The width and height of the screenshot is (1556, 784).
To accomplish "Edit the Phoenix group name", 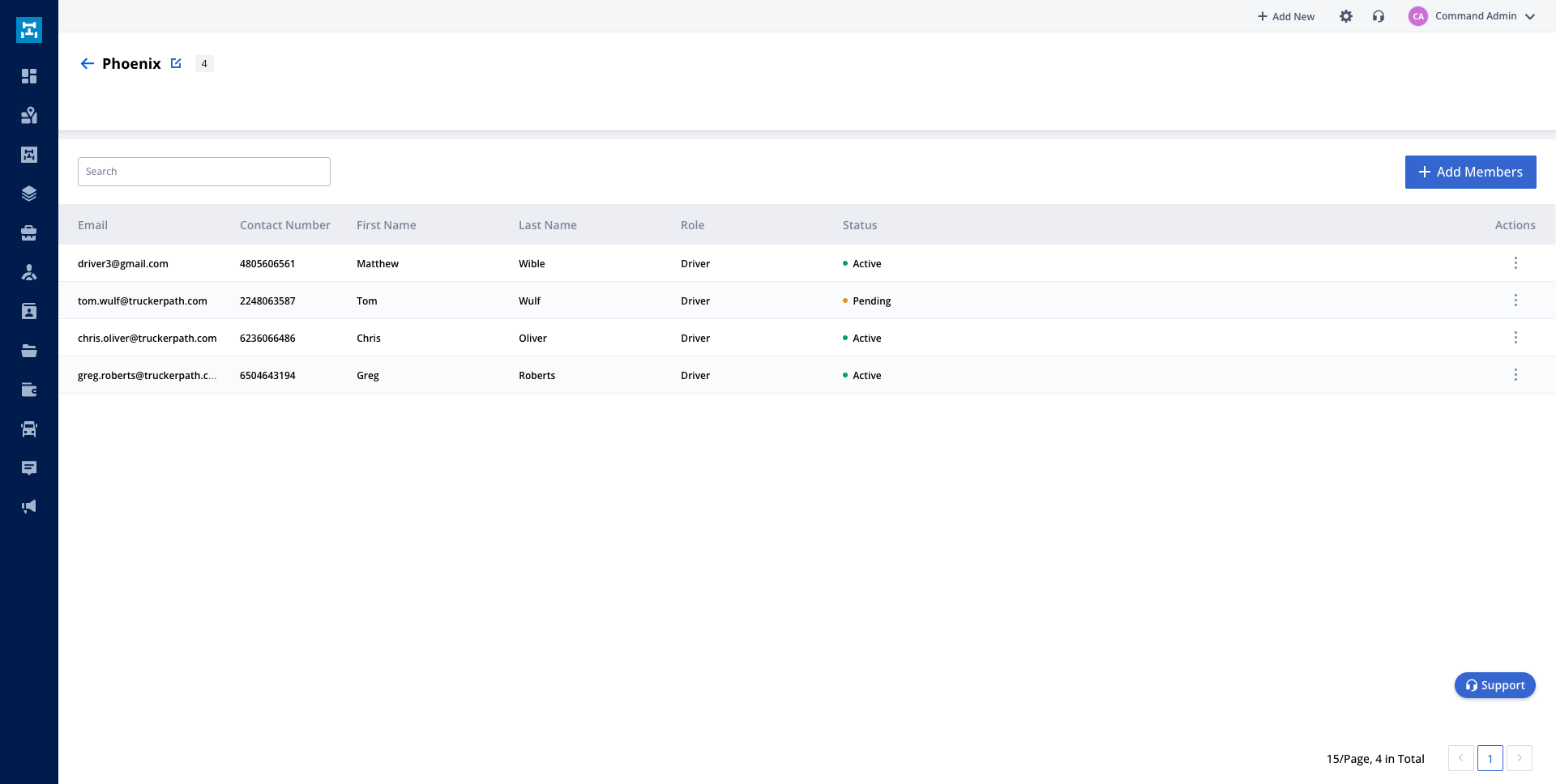I will 176,63.
